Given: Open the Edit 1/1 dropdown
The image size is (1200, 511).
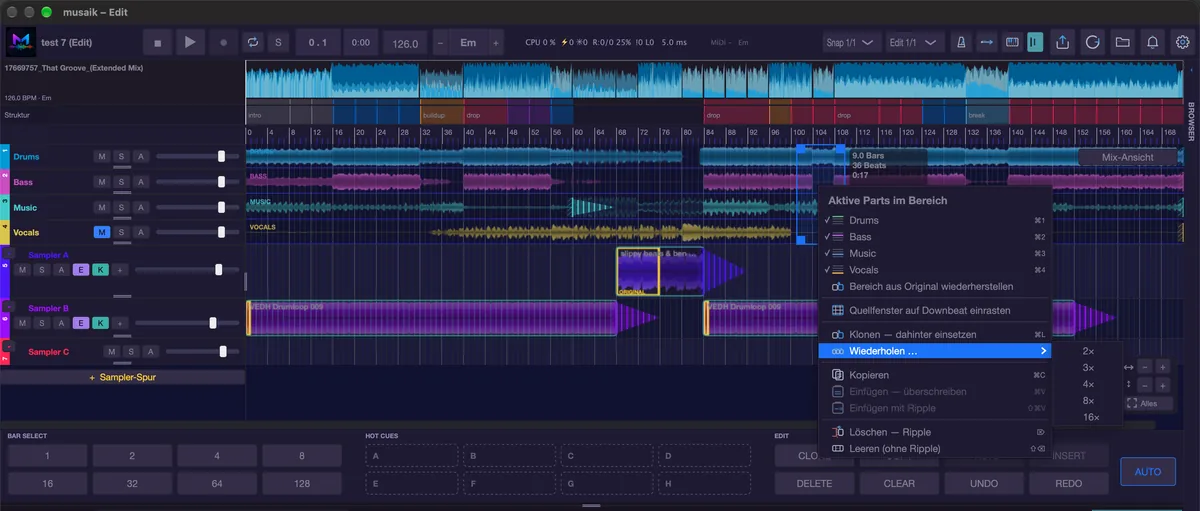Looking at the screenshot, I should tap(915, 43).
